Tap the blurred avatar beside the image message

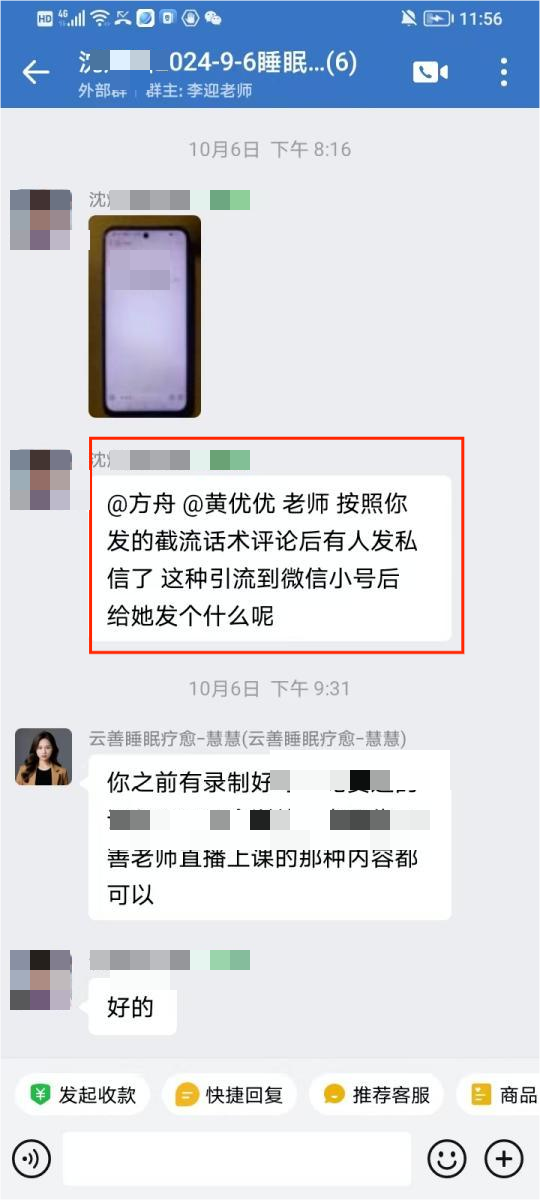(x=40, y=219)
